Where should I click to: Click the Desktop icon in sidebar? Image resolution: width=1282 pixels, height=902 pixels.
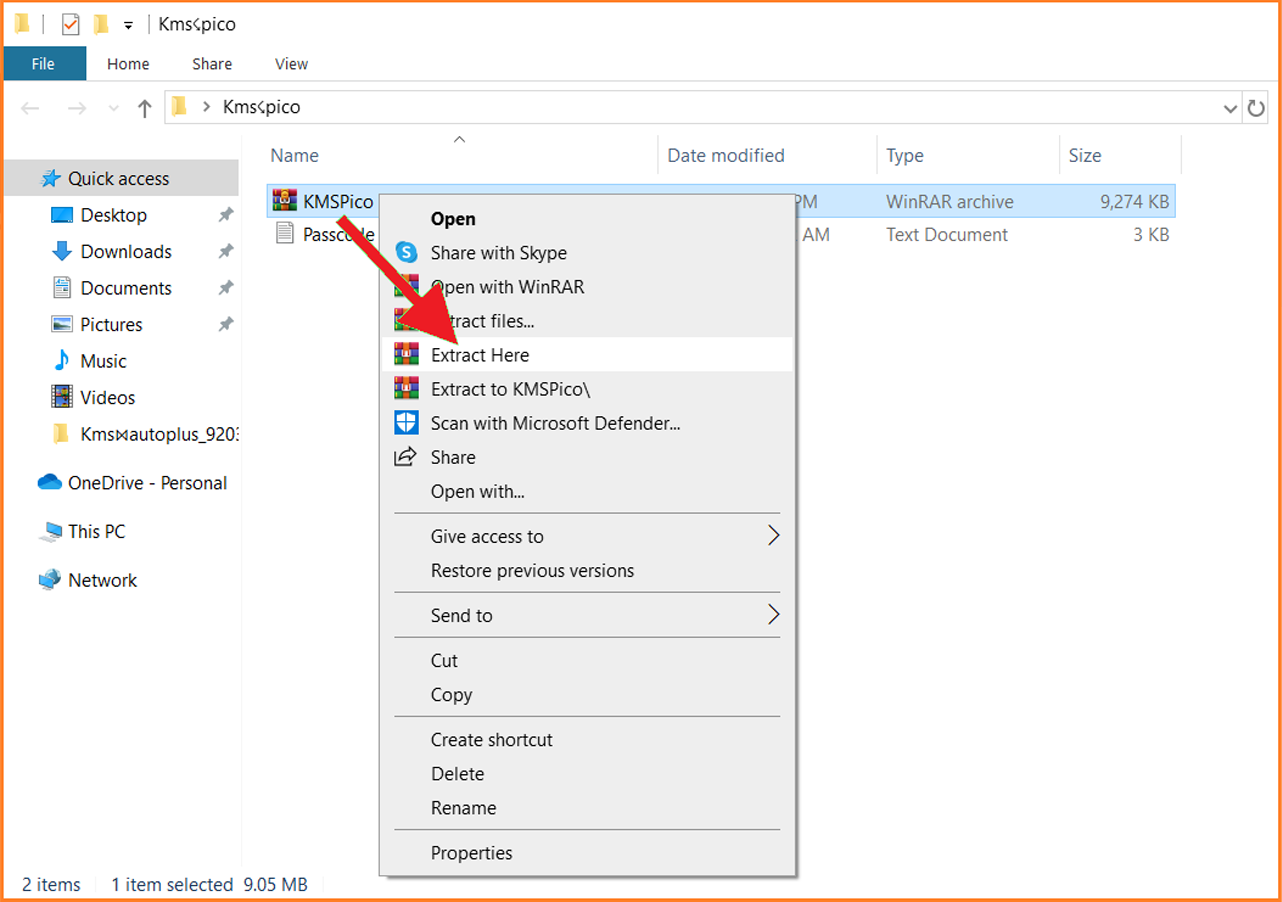tap(62, 215)
